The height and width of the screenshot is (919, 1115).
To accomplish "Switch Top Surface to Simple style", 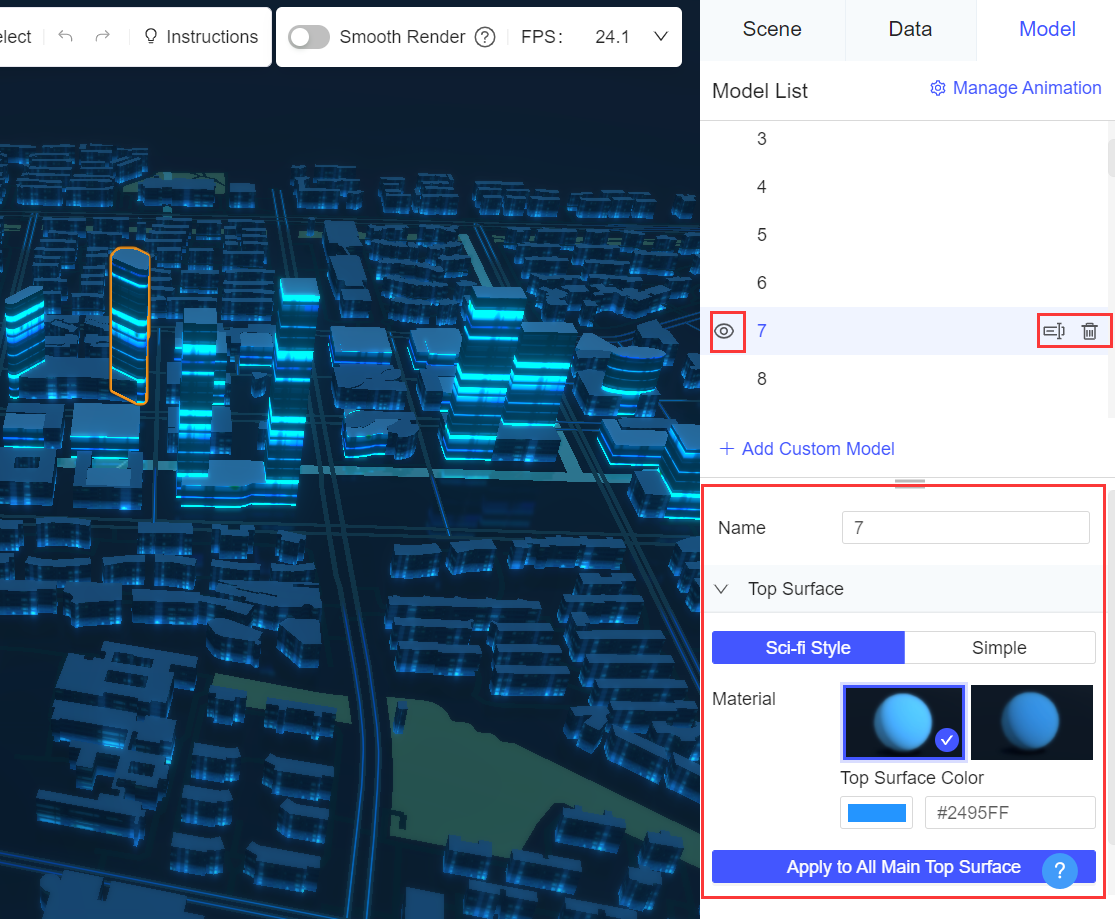I will click(999, 647).
